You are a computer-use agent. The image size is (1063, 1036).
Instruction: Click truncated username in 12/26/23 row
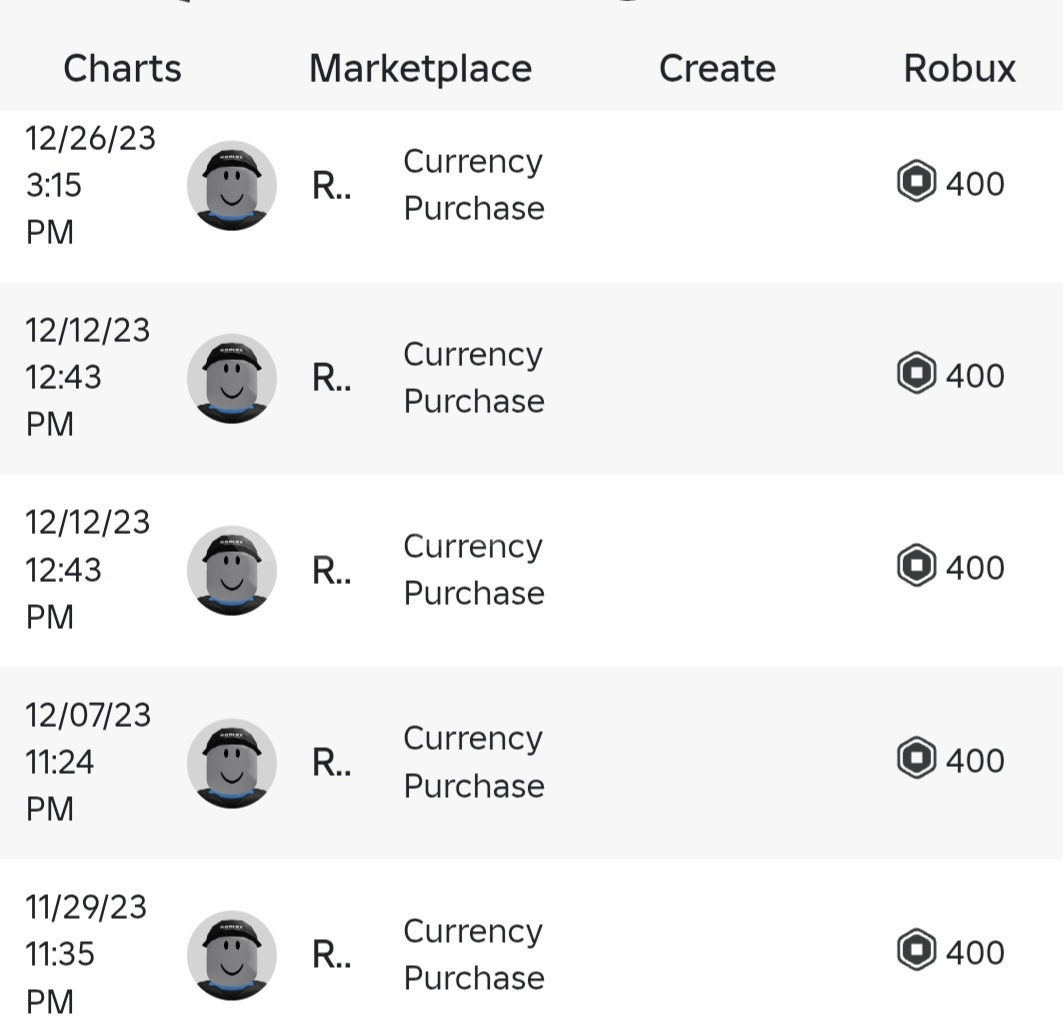coord(331,186)
